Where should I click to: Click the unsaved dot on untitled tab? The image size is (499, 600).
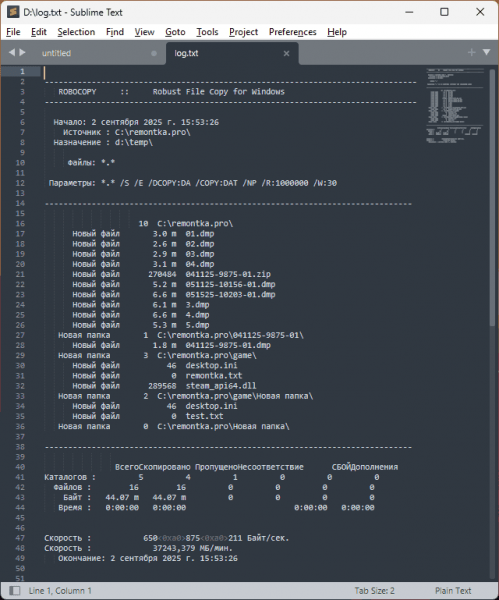[x=154, y=54]
